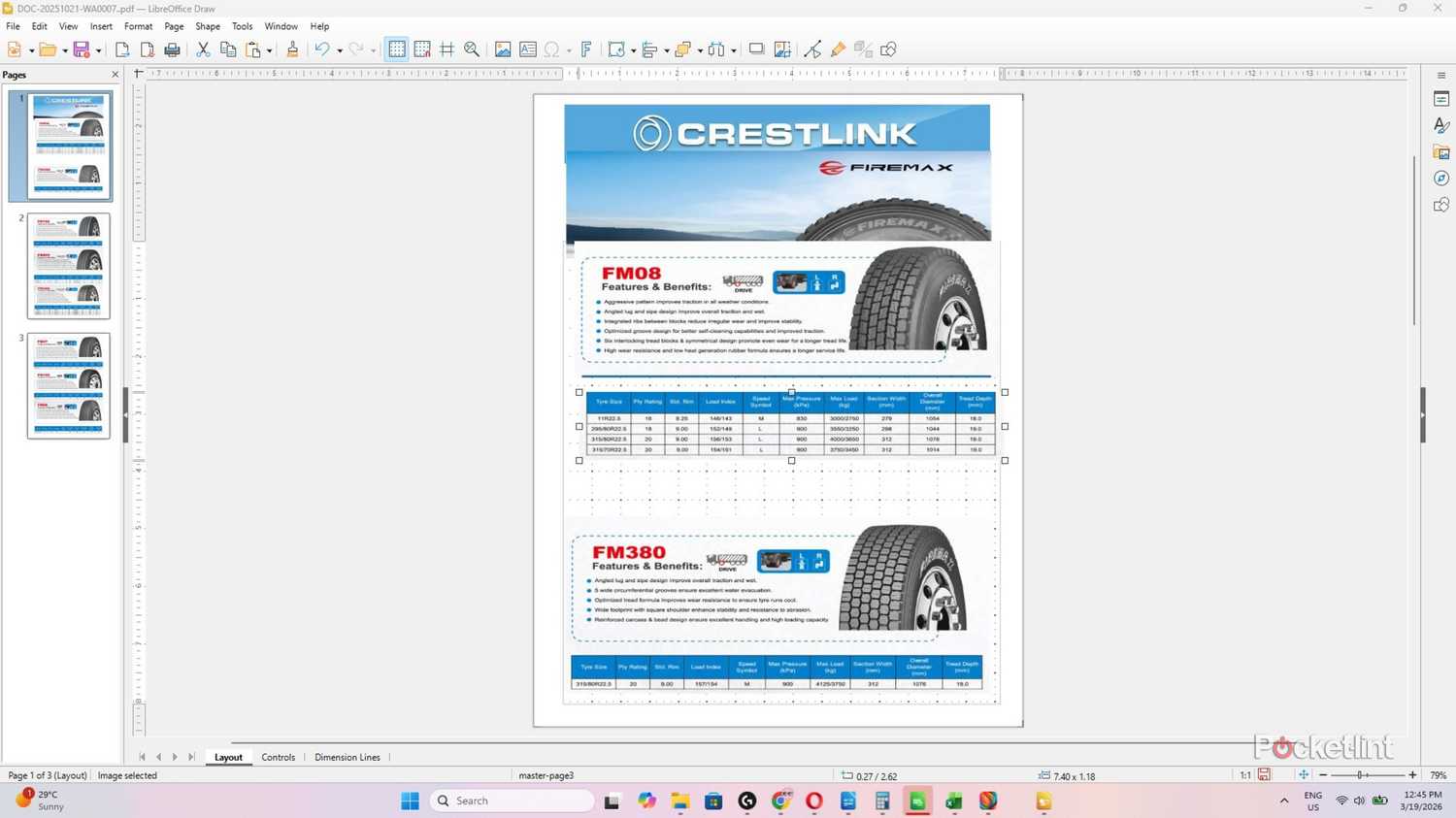Crop the selected image
The height and width of the screenshot is (818, 1456).
pos(782,49)
